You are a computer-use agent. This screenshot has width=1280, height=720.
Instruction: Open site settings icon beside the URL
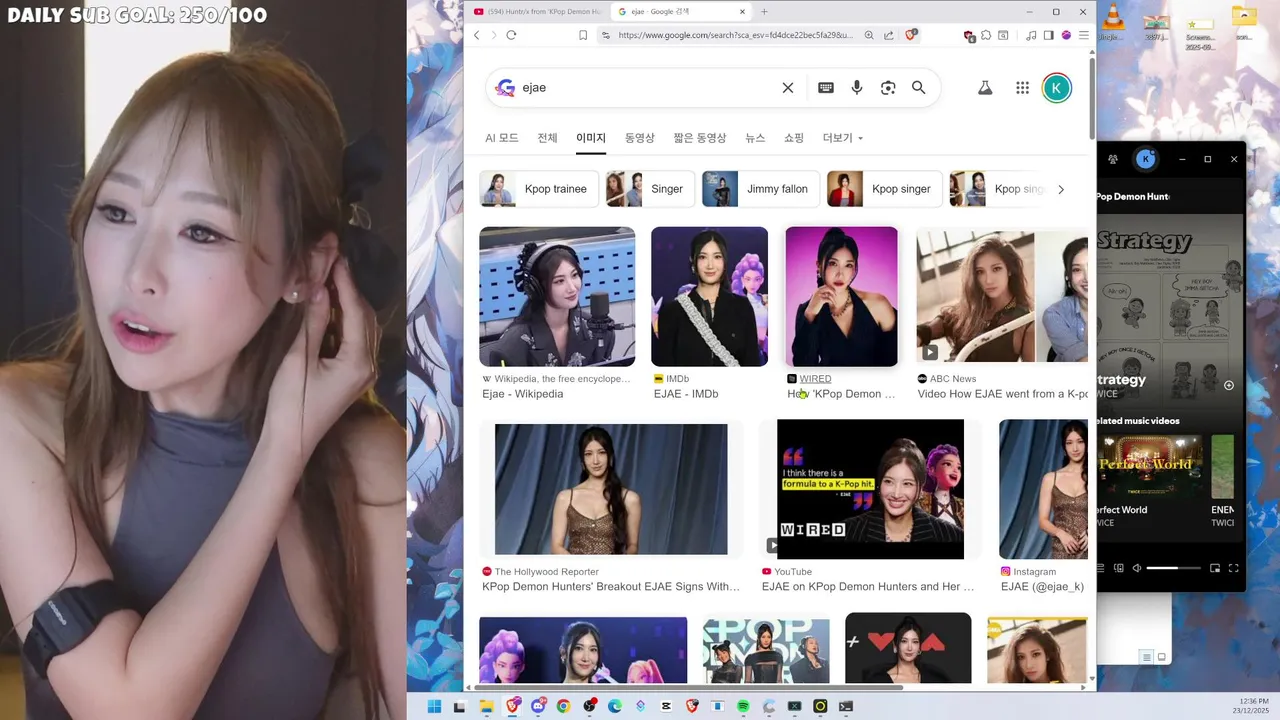point(605,35)
